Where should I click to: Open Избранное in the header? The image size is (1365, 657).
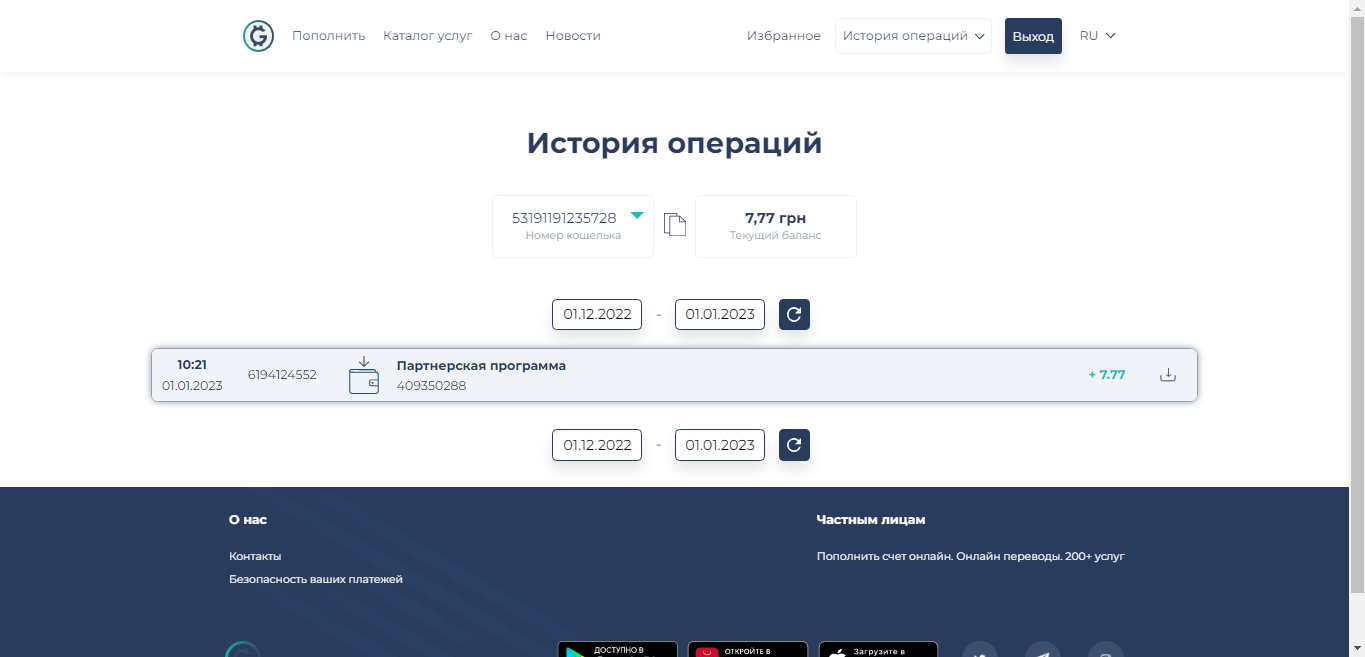[x=783, y=36]
